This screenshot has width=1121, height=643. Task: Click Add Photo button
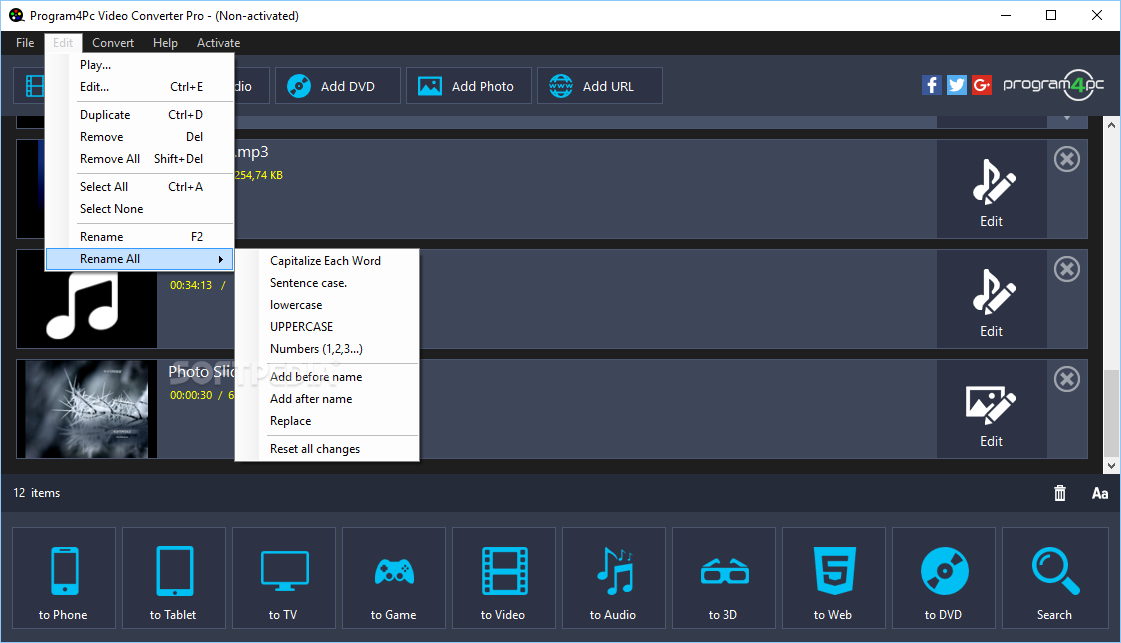pos(469,86)
